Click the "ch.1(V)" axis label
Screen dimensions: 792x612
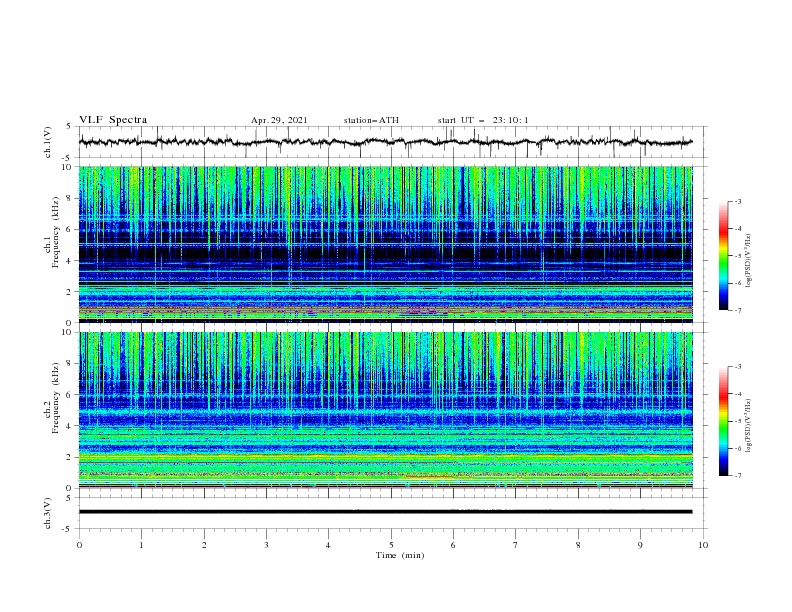[48, 142]
